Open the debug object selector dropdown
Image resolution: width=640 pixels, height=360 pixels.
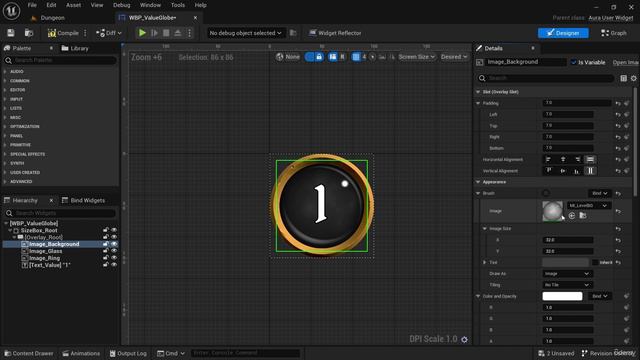(245, 33)
